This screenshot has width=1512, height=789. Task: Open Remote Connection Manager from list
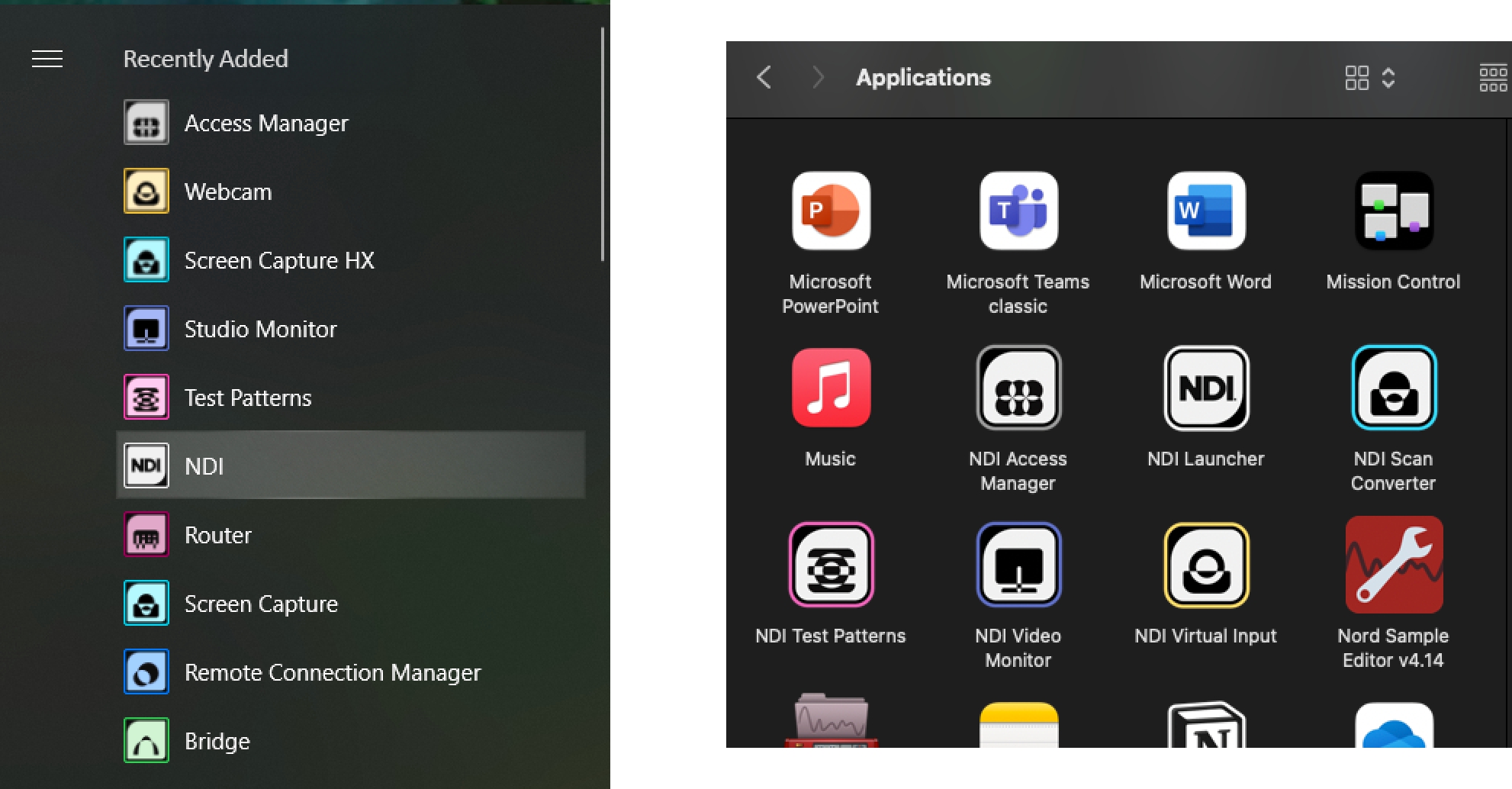coord(332,672)
